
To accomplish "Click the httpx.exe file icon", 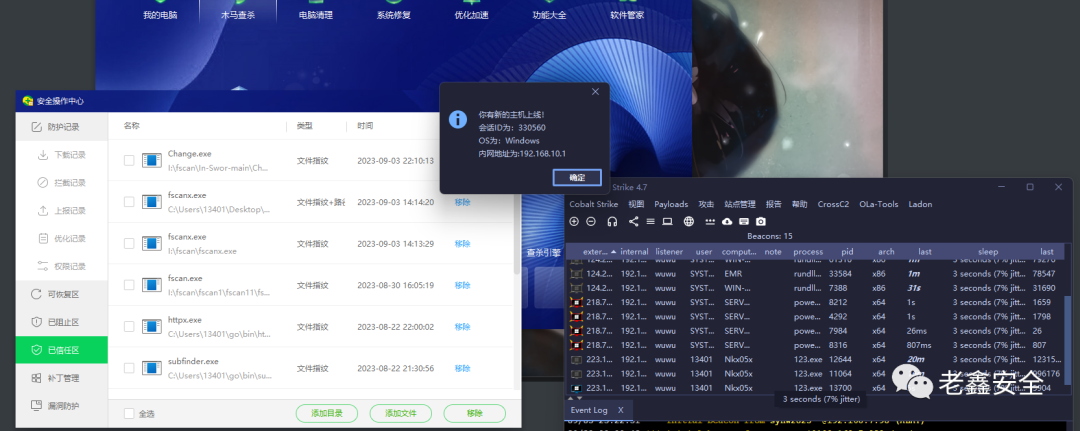I will click(x=152, y=326).
